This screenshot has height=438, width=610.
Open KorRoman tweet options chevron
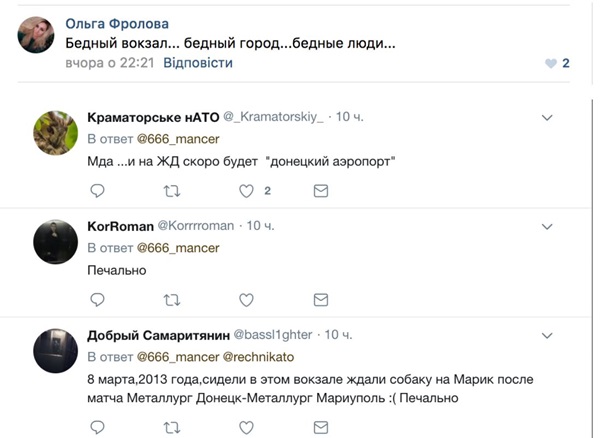(547, 227)
